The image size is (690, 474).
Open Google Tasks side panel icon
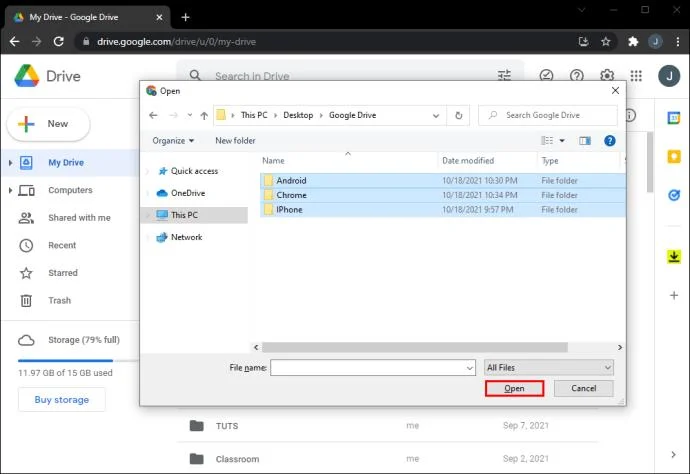pos(674,195)
